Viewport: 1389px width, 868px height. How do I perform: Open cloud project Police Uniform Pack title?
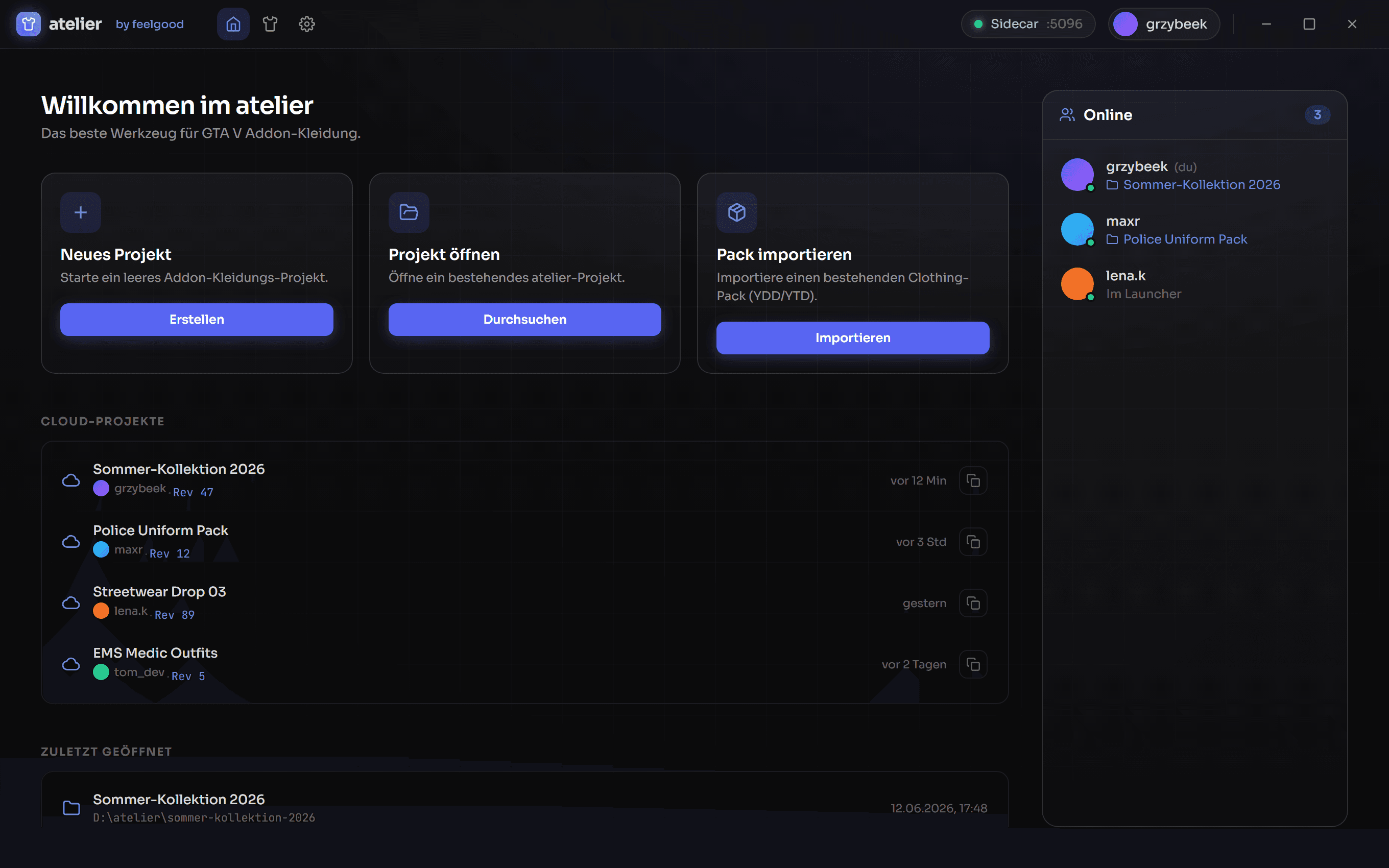point(161,531)
